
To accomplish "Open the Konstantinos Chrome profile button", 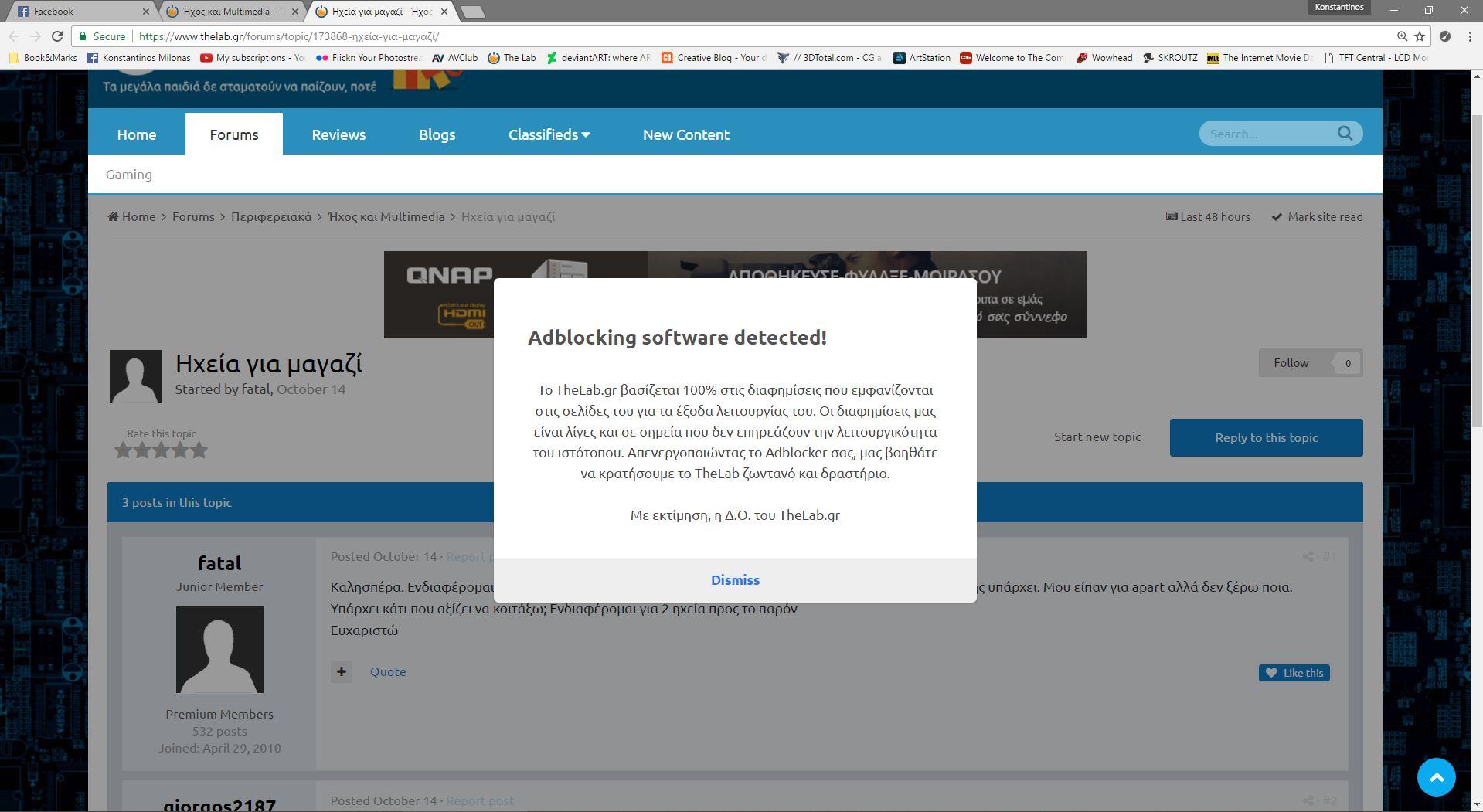I will coord(1338,7).
